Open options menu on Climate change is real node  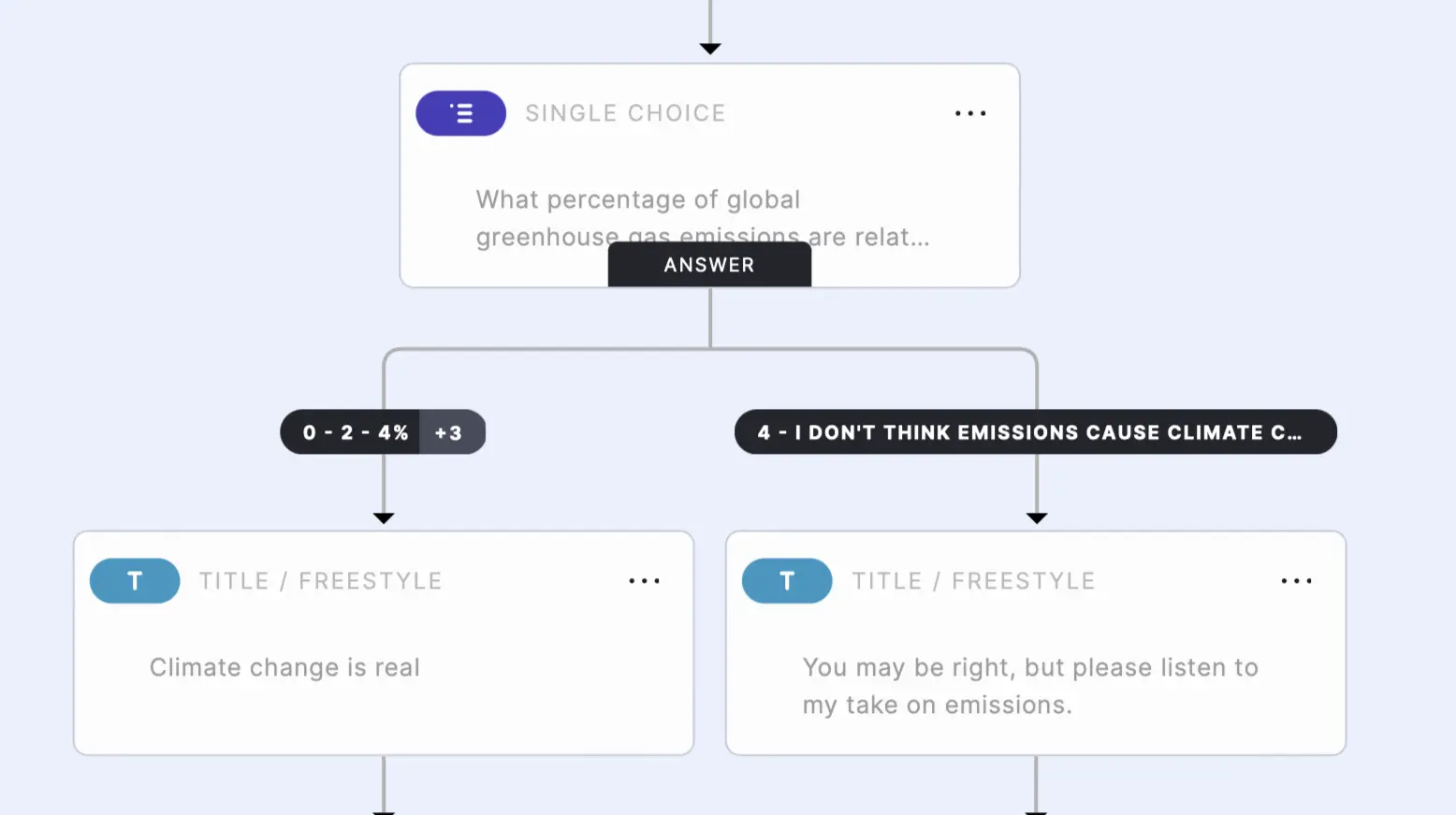click(644, 580)
